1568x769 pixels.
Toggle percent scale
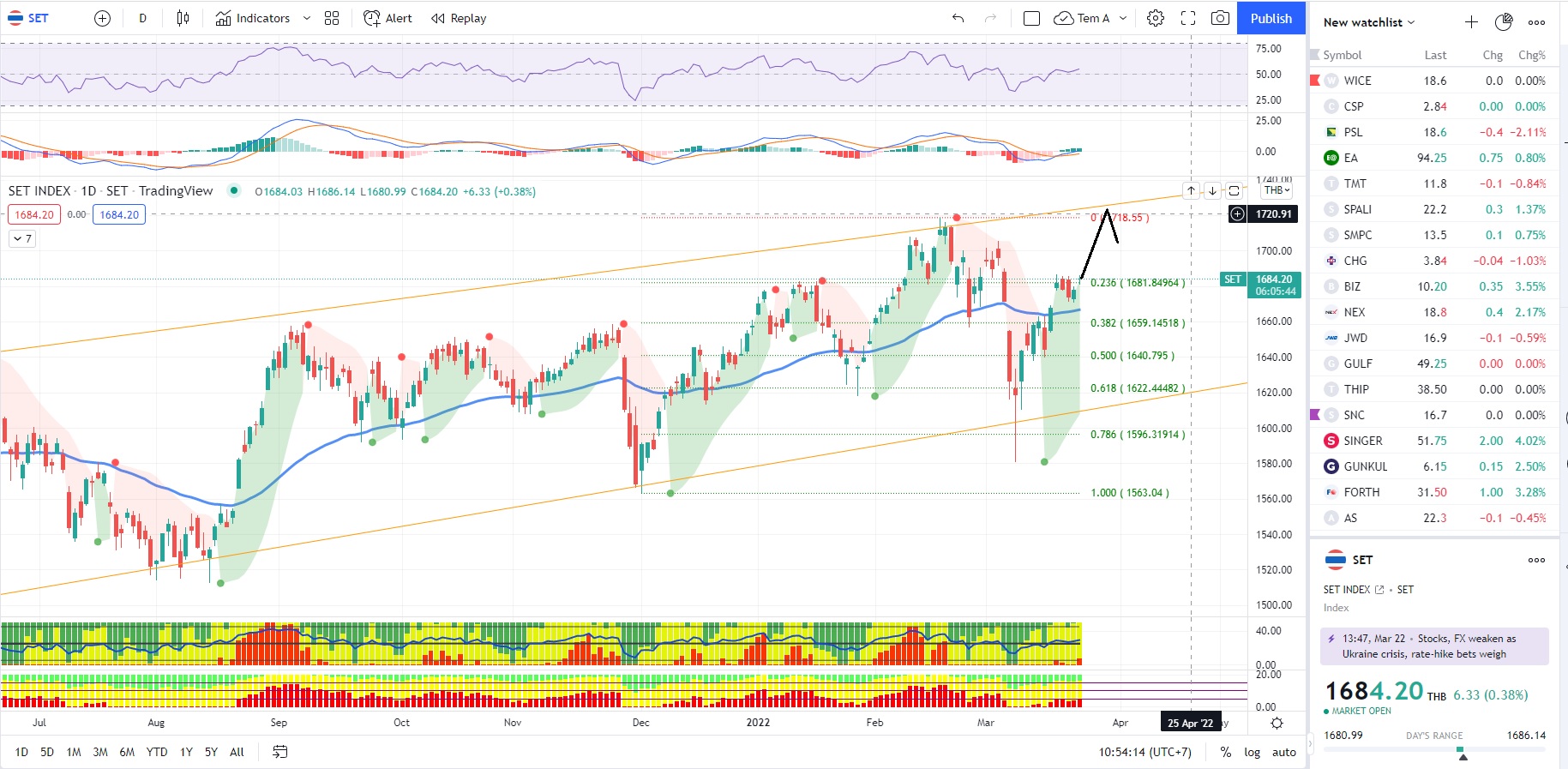coord(1226,752)
